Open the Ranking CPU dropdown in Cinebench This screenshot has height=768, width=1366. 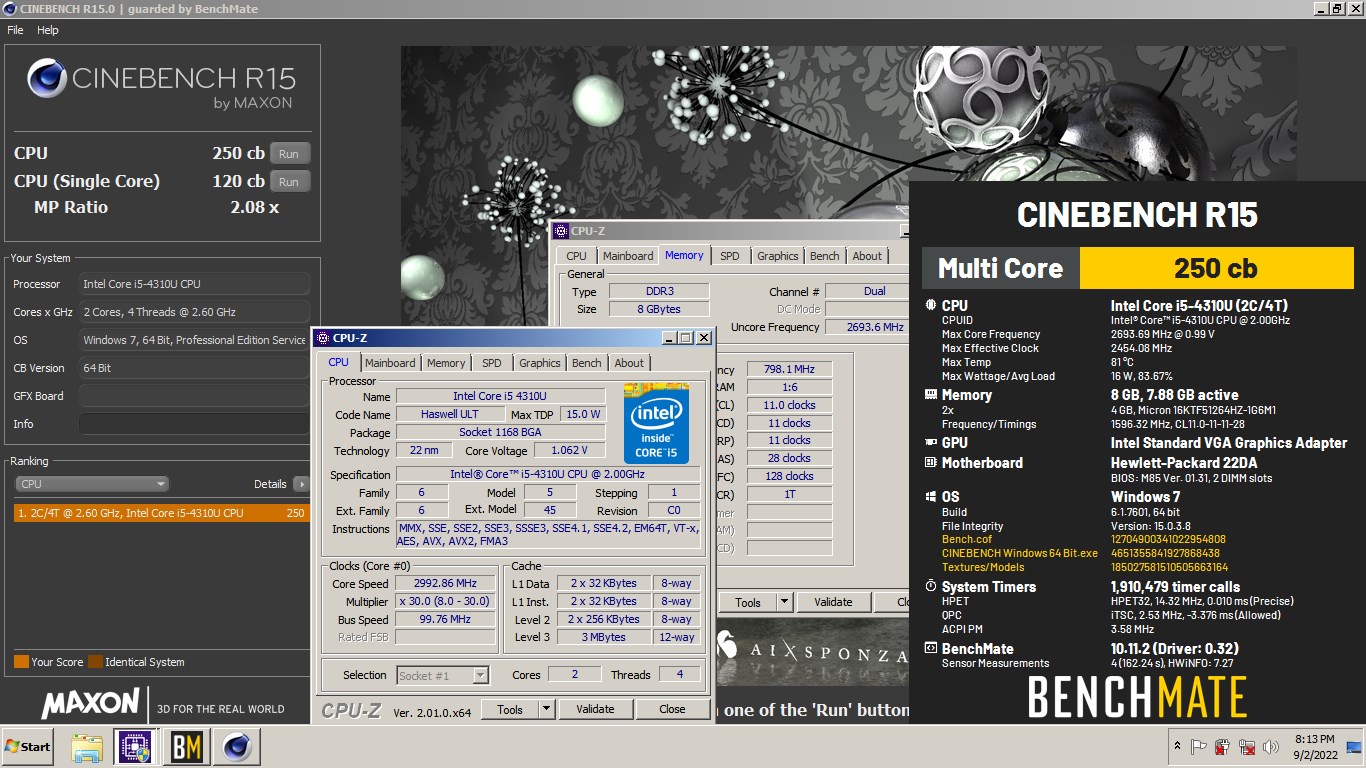coord(92,484)
